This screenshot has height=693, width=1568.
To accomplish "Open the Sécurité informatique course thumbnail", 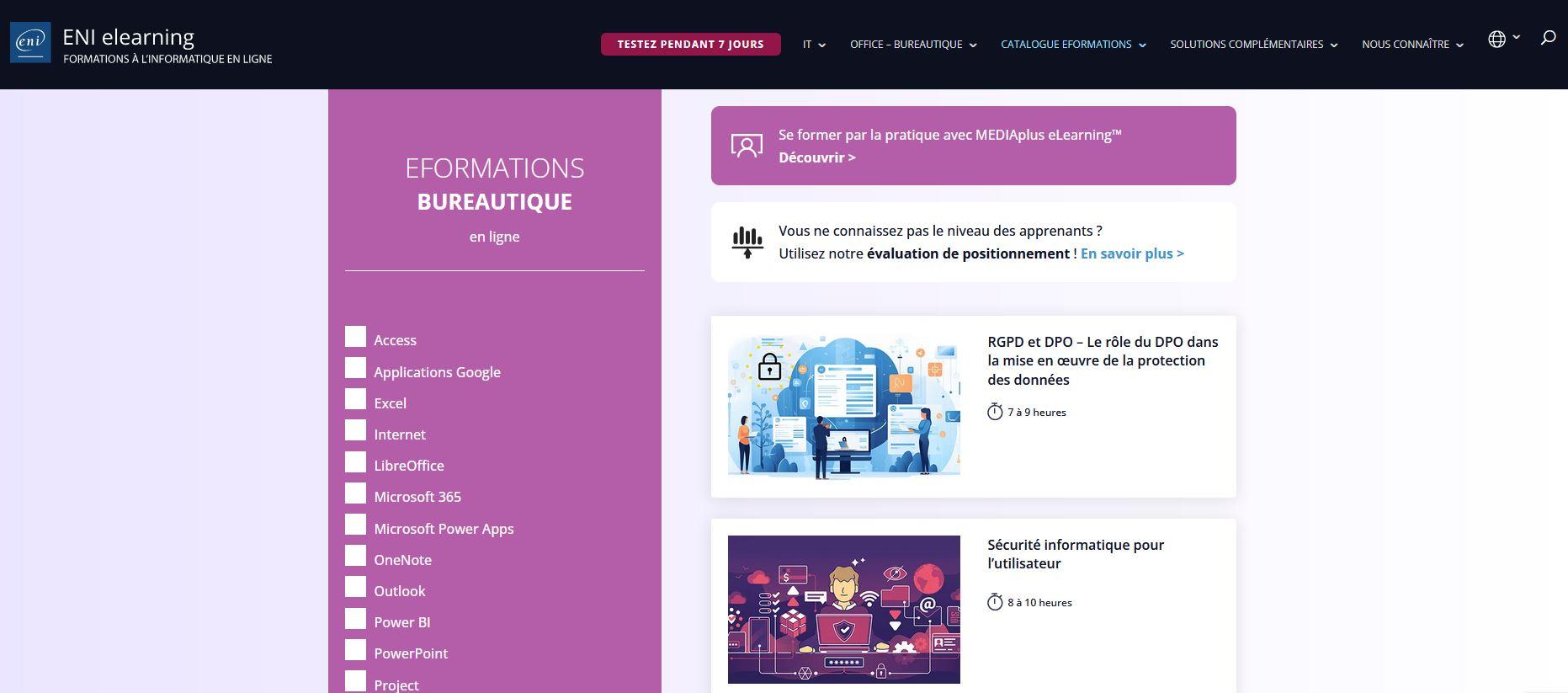I will click(843, 610).
